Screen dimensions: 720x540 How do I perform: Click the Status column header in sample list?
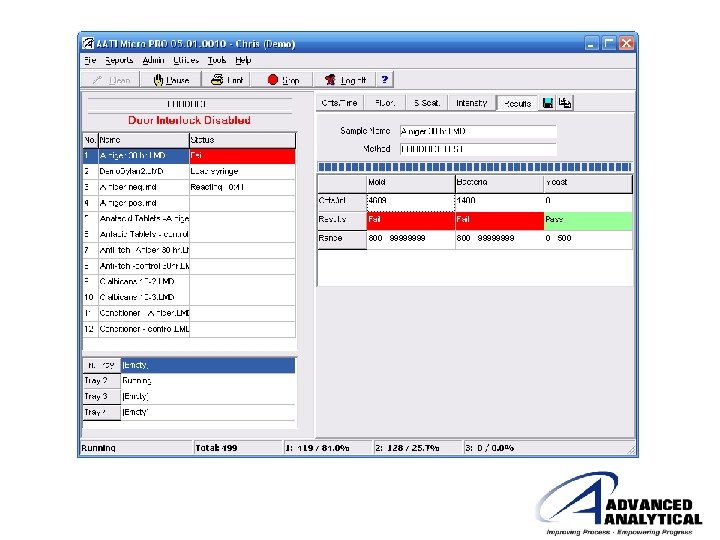pos(242,140)
